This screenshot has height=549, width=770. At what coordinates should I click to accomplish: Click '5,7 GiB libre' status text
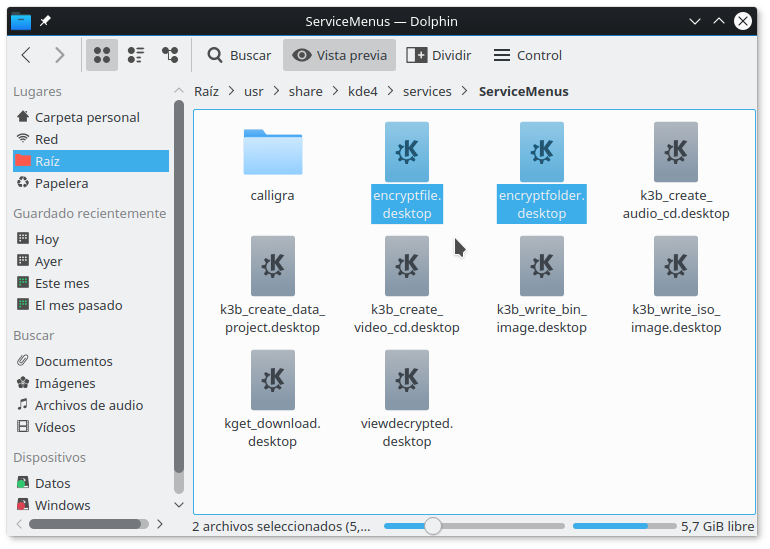pyautogui.click(x=717, y=526)
